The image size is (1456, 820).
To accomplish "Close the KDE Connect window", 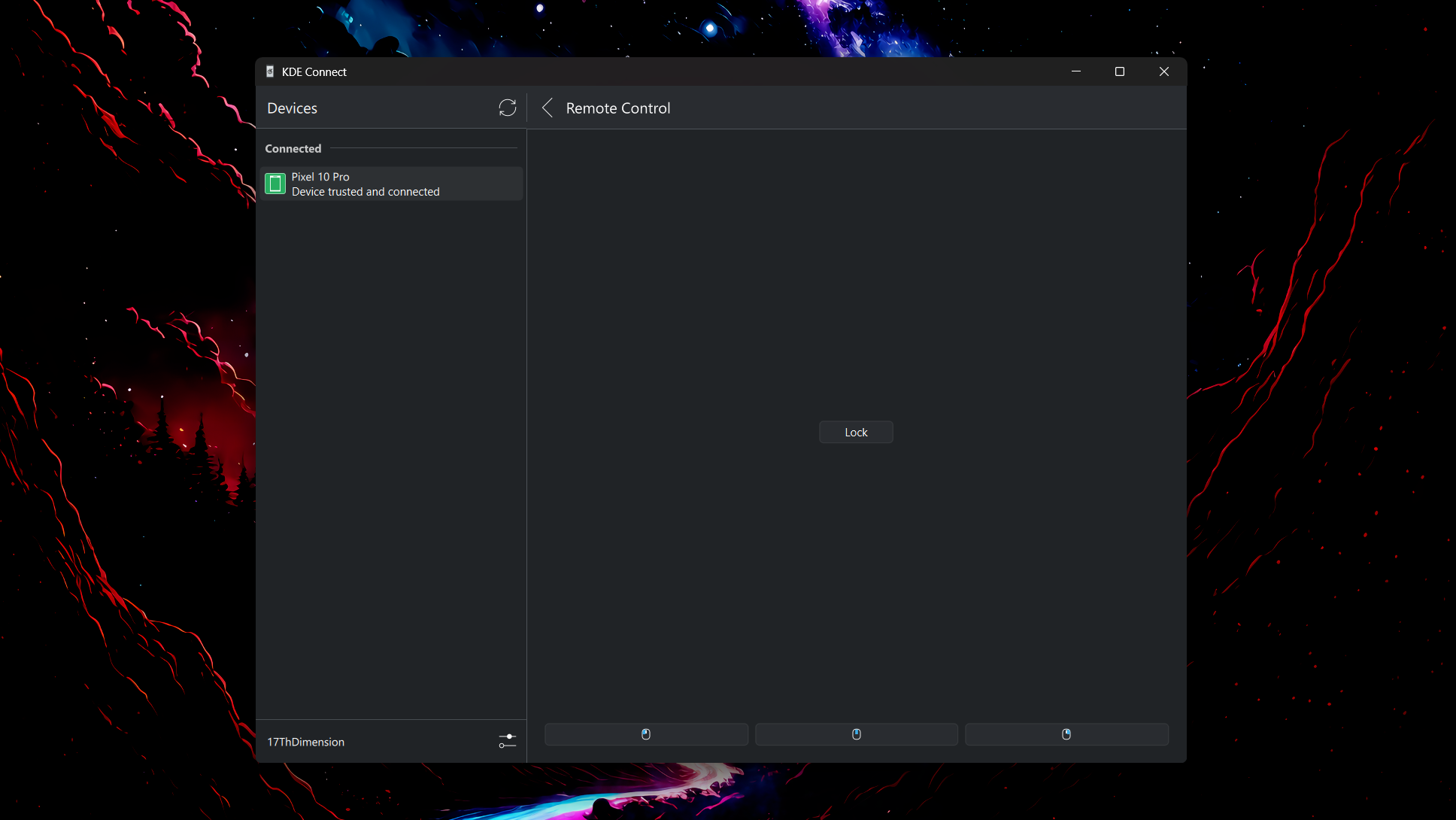I will tap(1164, 71).
